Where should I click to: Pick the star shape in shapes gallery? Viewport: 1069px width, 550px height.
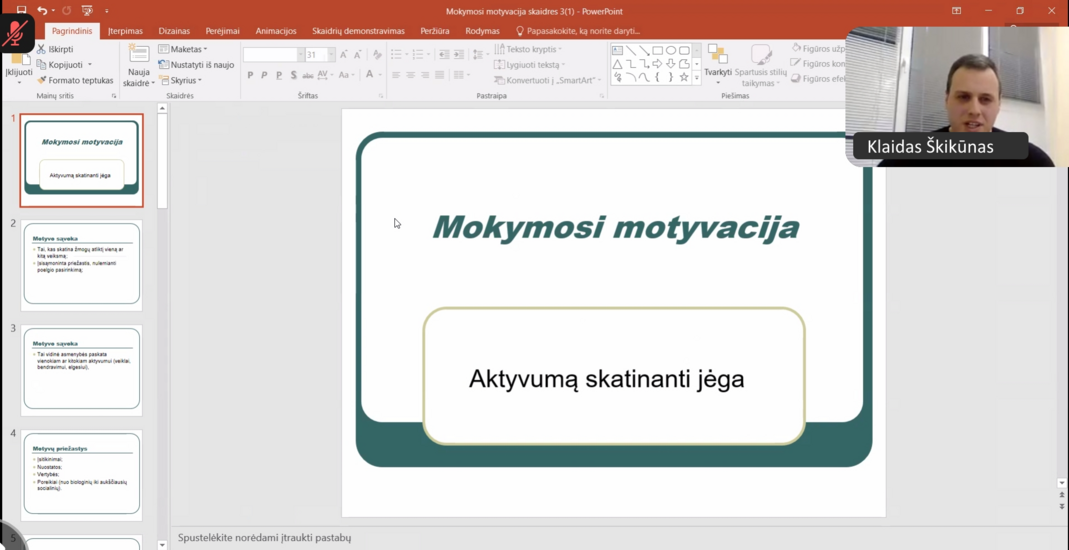click(684, 77)
